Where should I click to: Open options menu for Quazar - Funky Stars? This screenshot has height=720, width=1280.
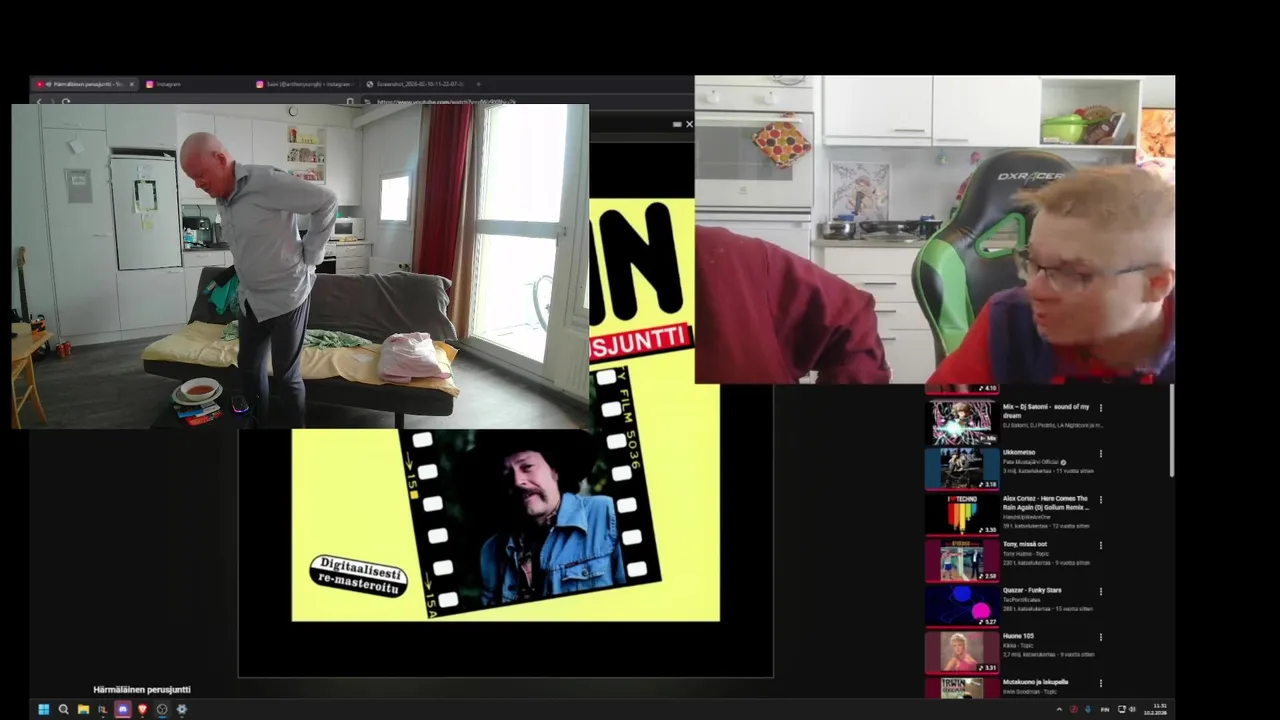coord(1101,591)
